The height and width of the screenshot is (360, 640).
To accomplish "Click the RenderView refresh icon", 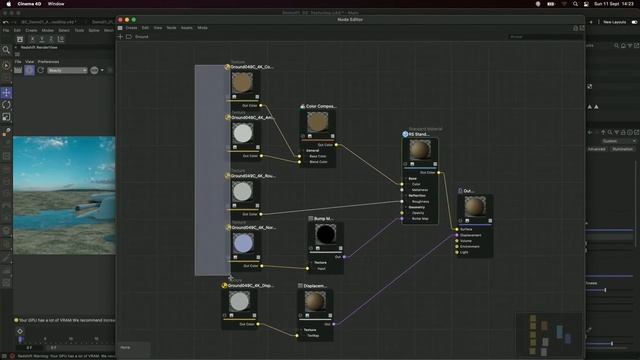I will click(41, 70).
